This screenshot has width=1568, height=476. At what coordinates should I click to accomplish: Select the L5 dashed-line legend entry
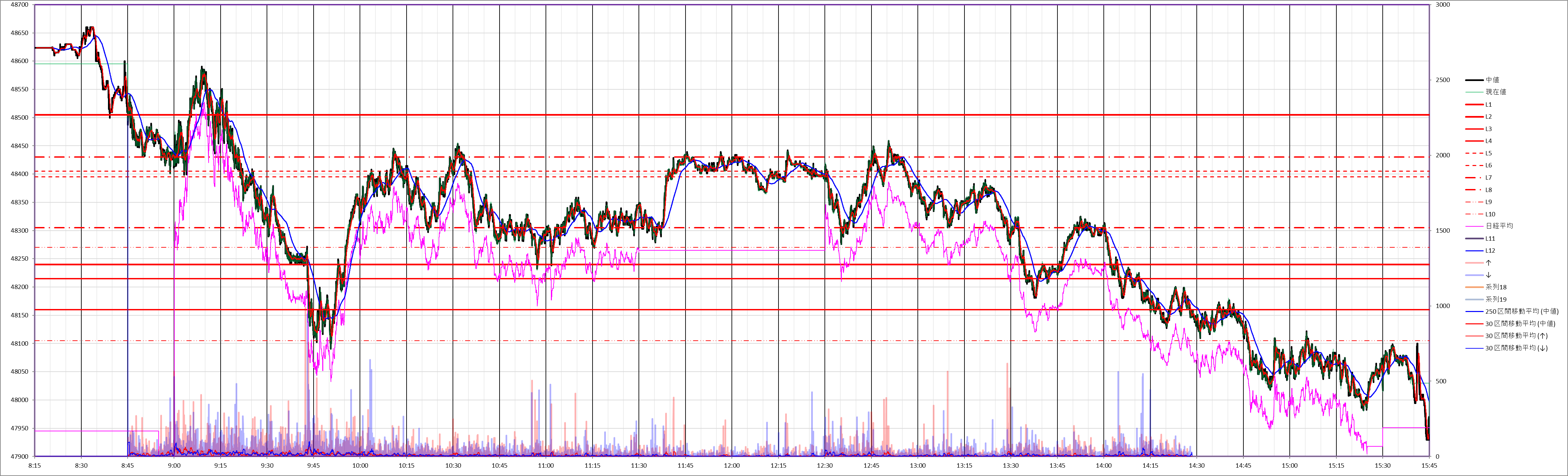click(1488, 153)
